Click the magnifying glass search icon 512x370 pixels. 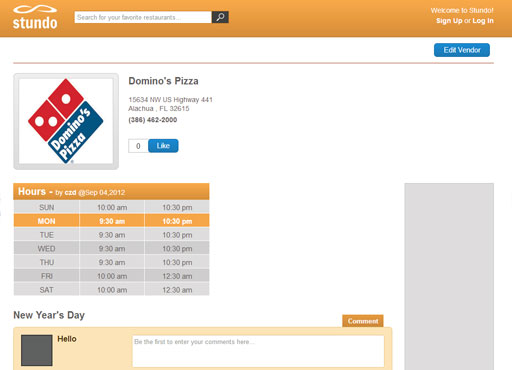coord(220,17)
